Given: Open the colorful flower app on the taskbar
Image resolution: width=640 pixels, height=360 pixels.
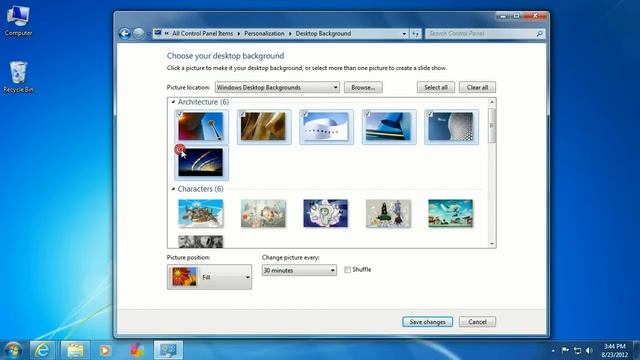Looking at the screenshot, I should click(x=137, y=350).
